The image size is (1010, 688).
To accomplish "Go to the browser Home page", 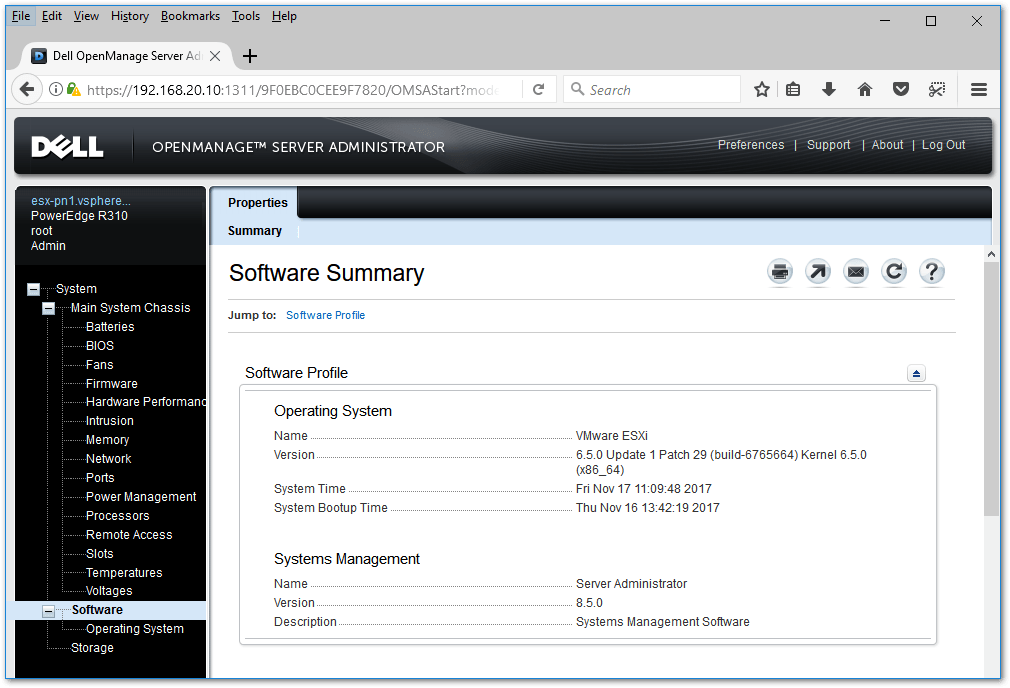I will coord(865,90).
